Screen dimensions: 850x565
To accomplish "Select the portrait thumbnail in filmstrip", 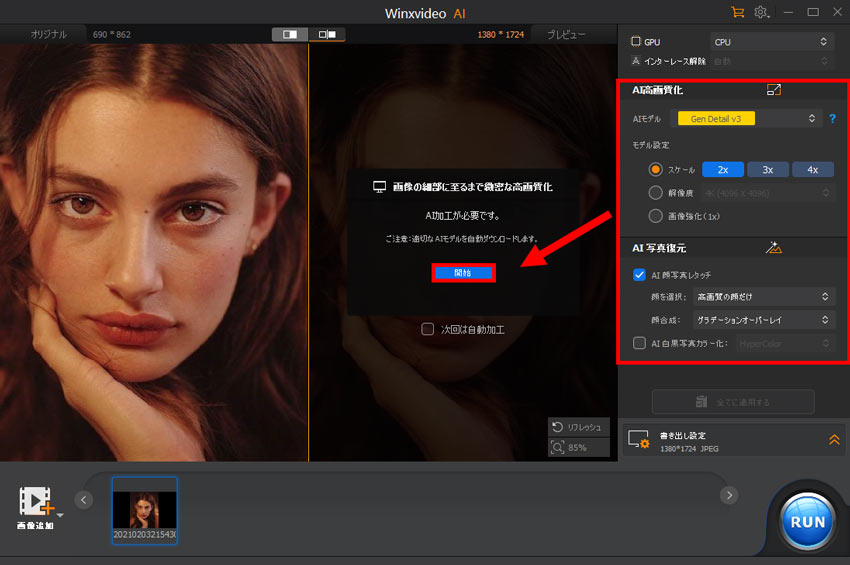I will click(145, 510).
